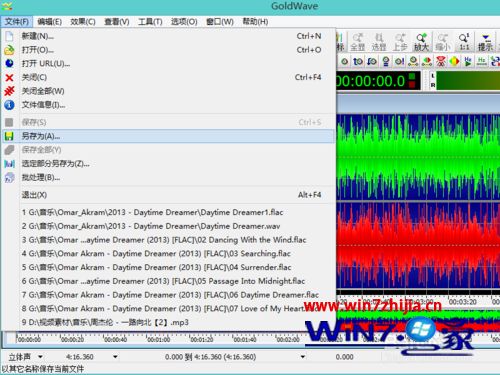Zoom out with the 缩小 toolbar button
The width and height of the screenshot is (500, 375).
[x=443, y=42]
